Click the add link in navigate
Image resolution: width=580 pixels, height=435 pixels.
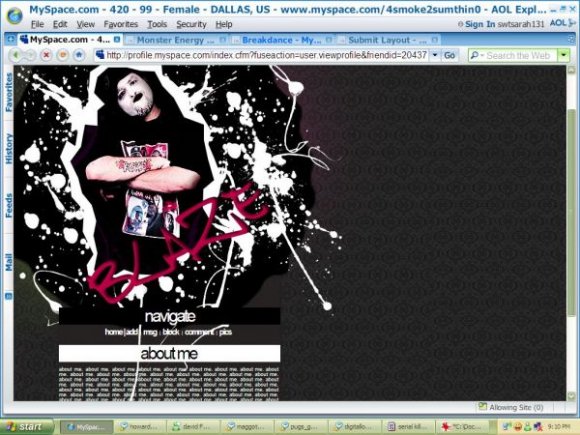(132, 332)
